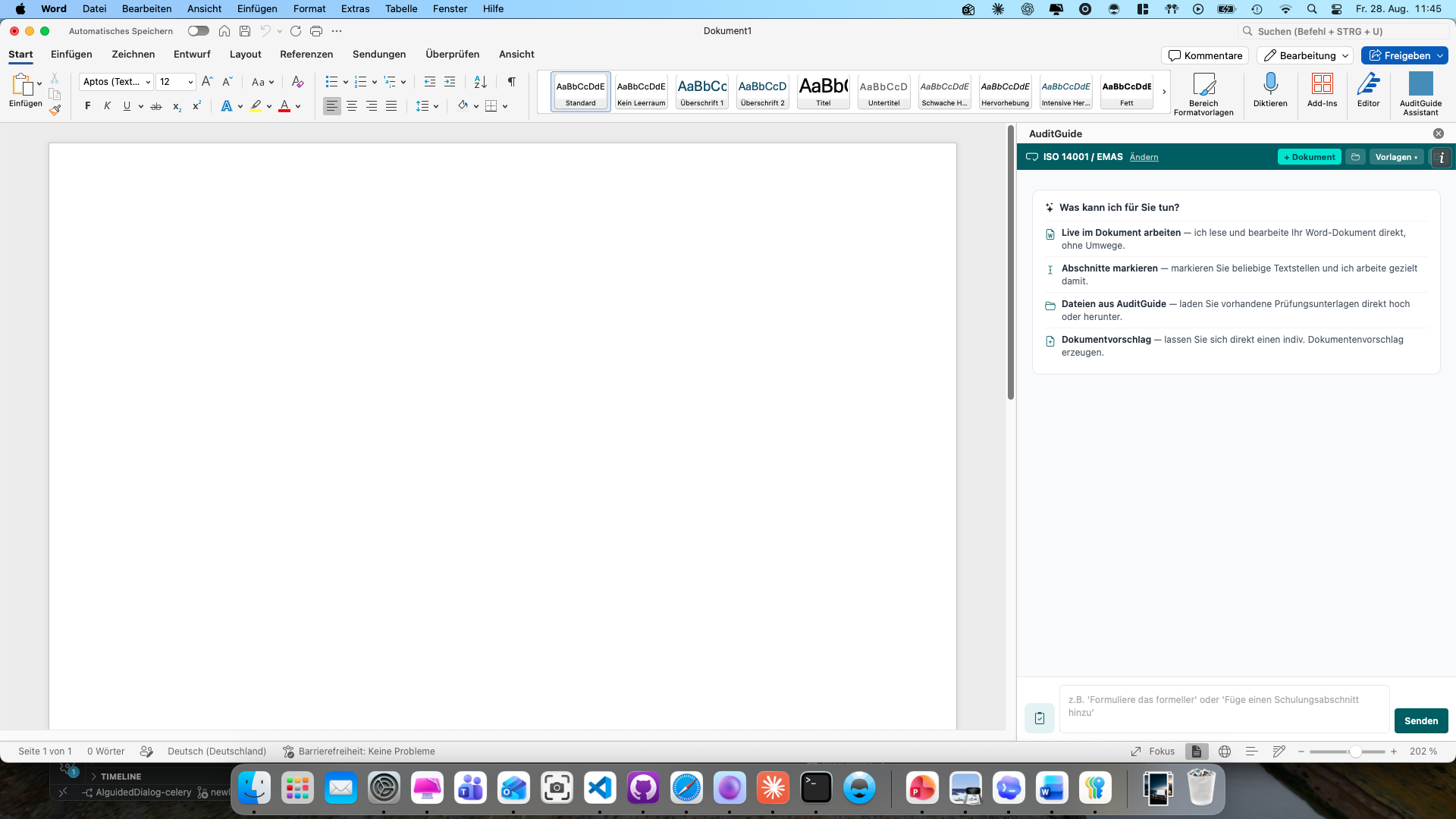This screenshot has height=819, width=1456.
Task: Open the Tabelle menu in the menu bar
Action: 401,9
